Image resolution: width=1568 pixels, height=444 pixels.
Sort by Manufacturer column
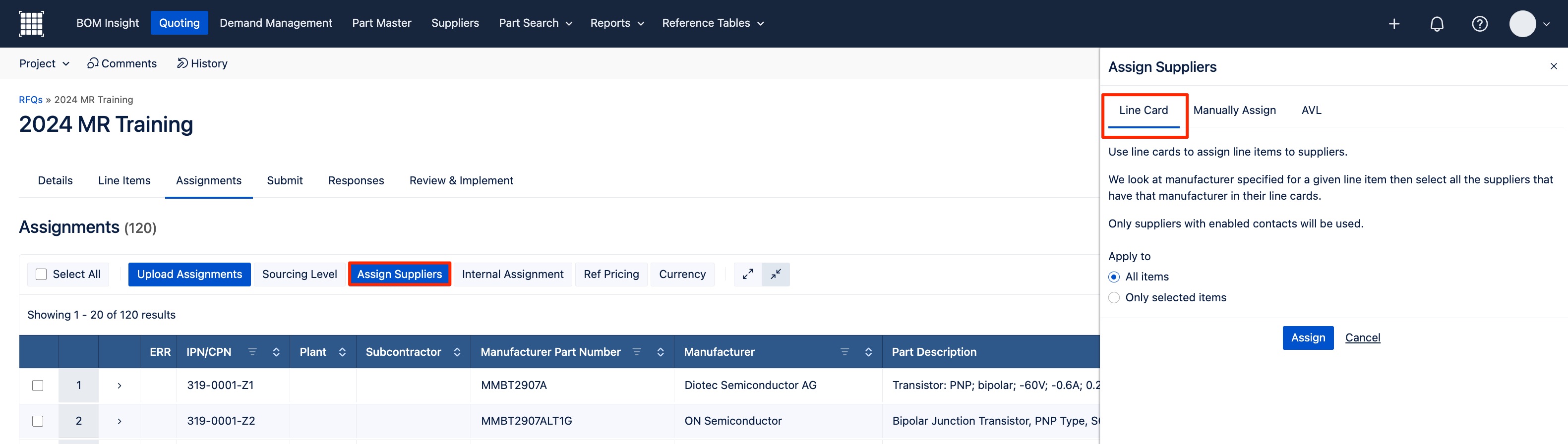(x=868, y=351)
